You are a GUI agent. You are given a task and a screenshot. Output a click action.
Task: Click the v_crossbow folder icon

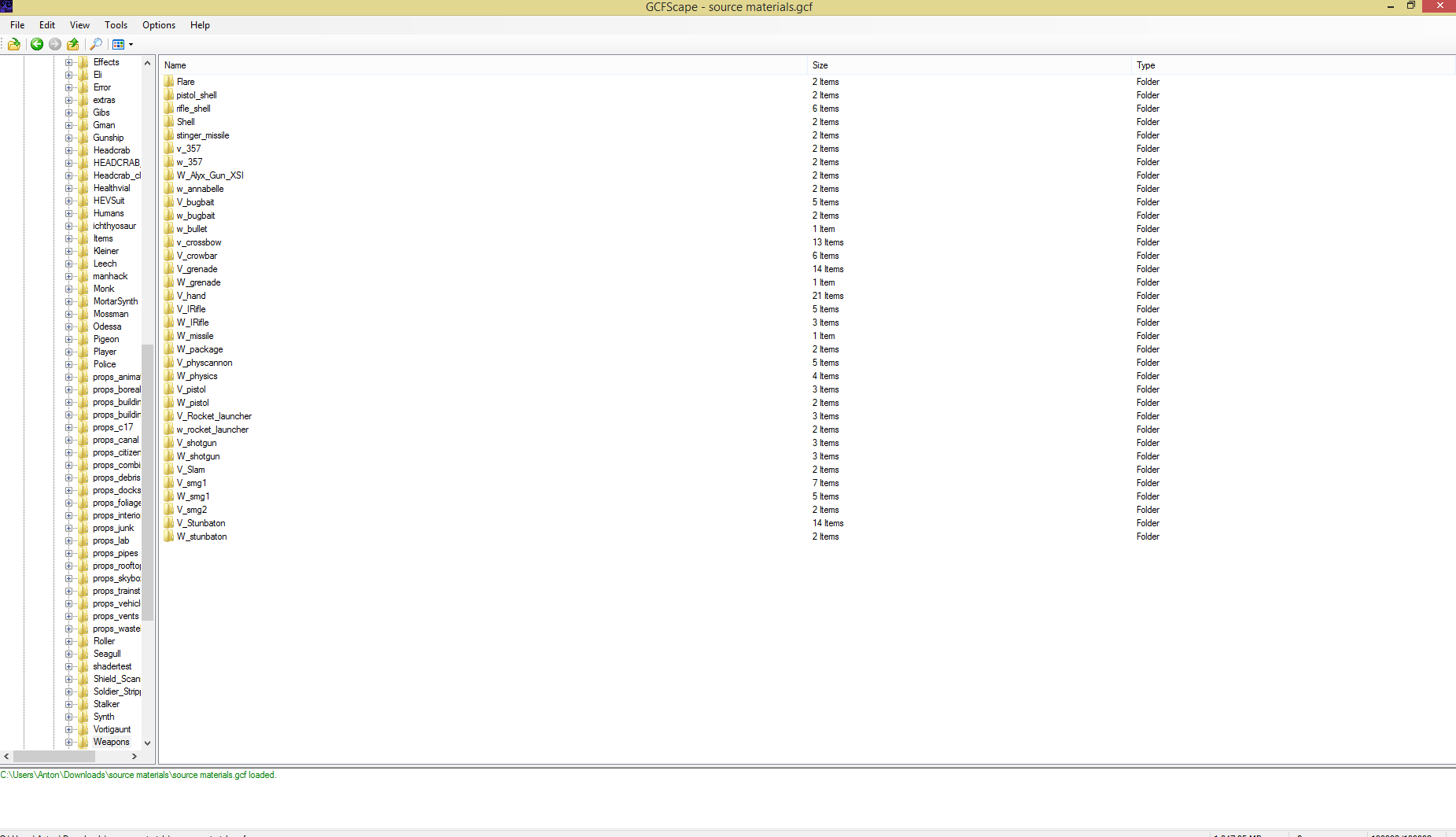point(169,242)
